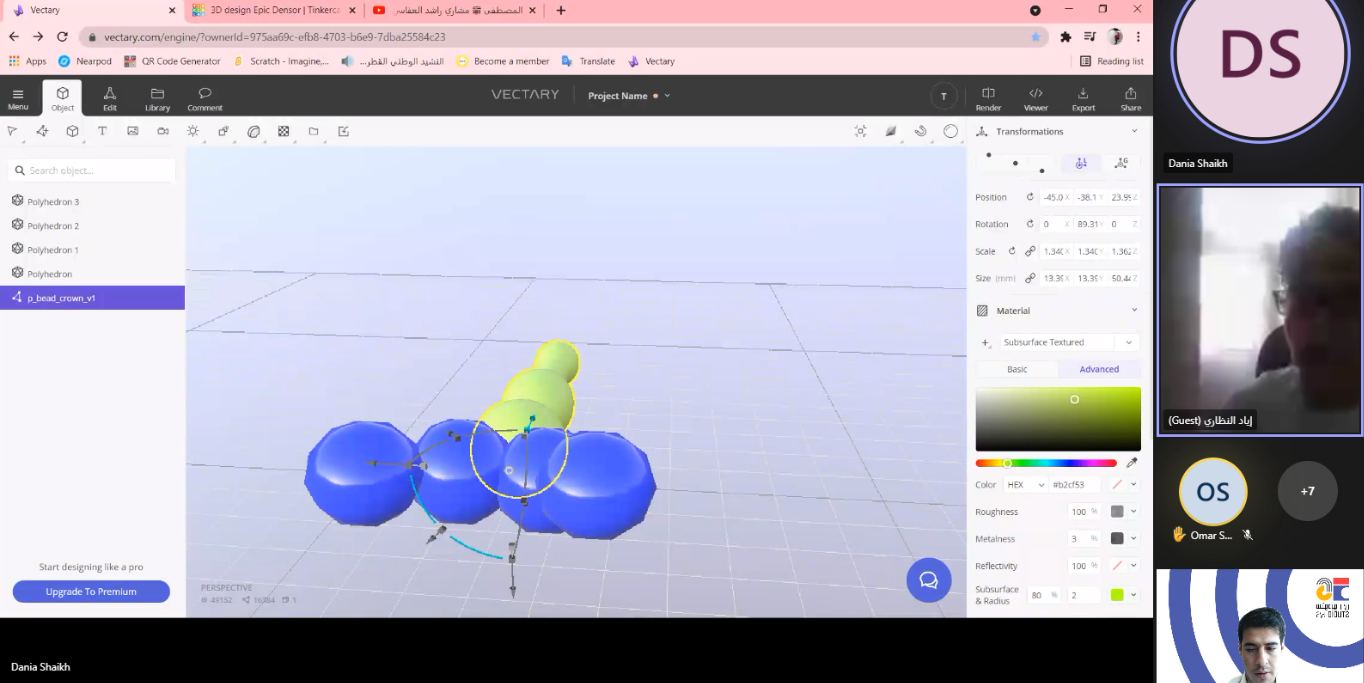This screenshot has width=1364, height=683.
Task: Click the focus-on-selection viewport icon
Action: [x=860, y=131]
